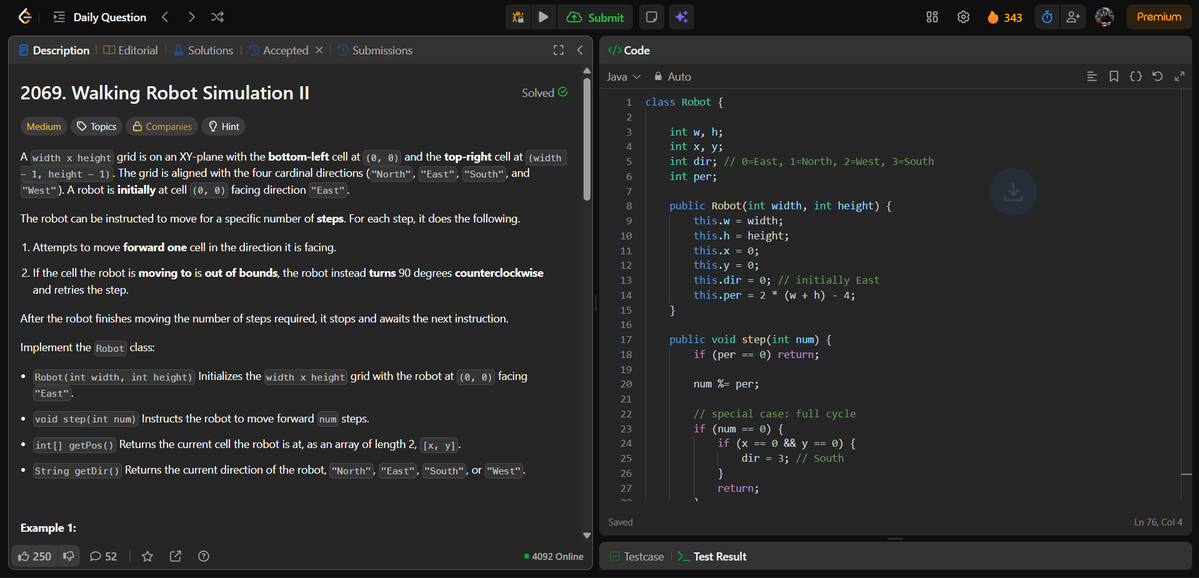This screenshot has width=1199, height=578.
Task: Run the code with play button
Action: 543,17
